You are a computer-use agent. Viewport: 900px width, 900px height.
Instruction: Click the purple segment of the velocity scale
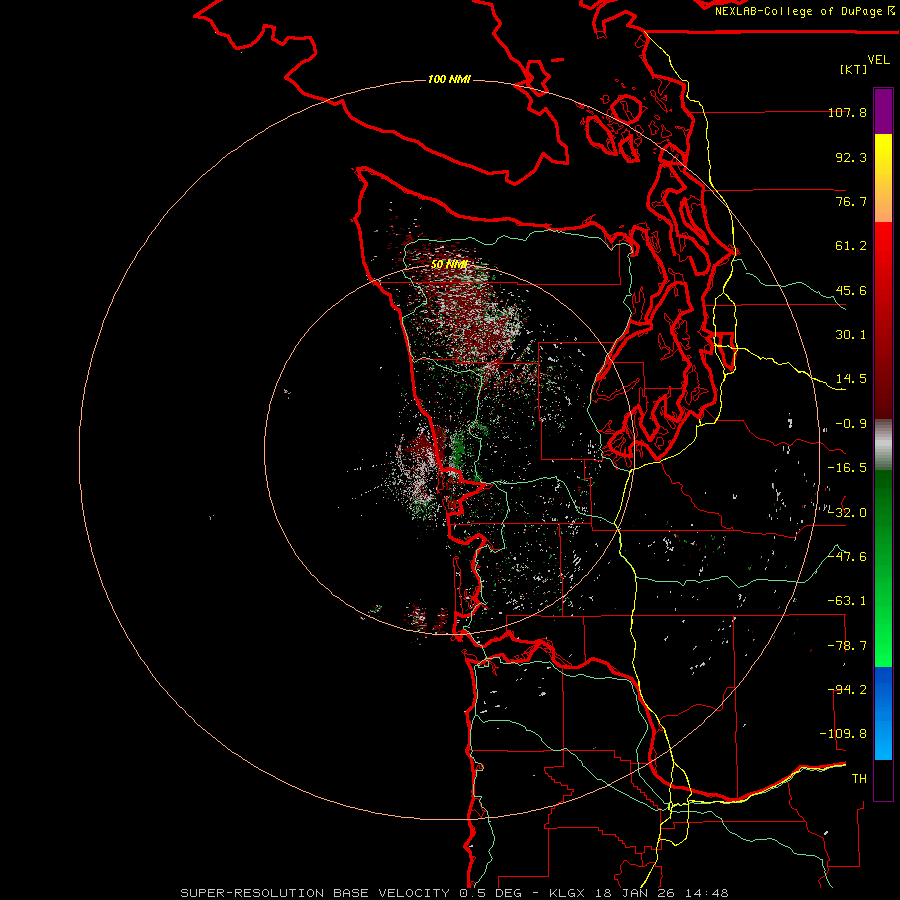coord(883,111)
